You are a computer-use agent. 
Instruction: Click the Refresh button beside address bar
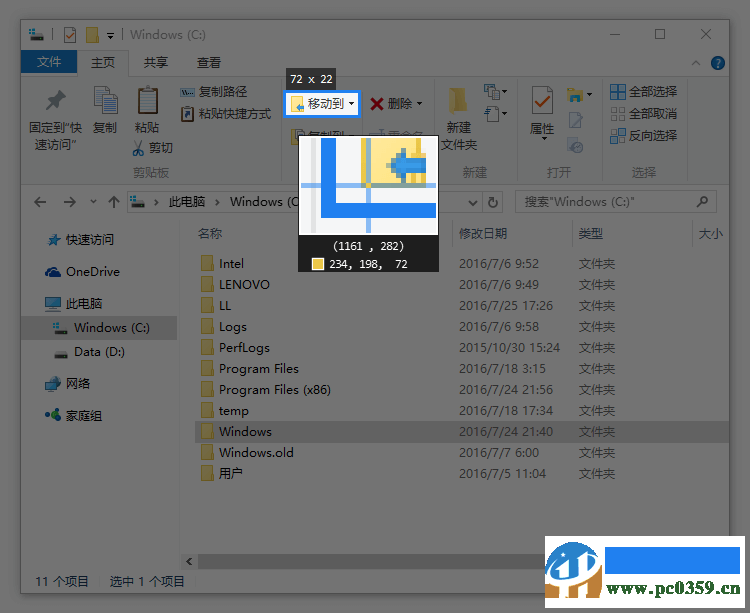point(493,202)
